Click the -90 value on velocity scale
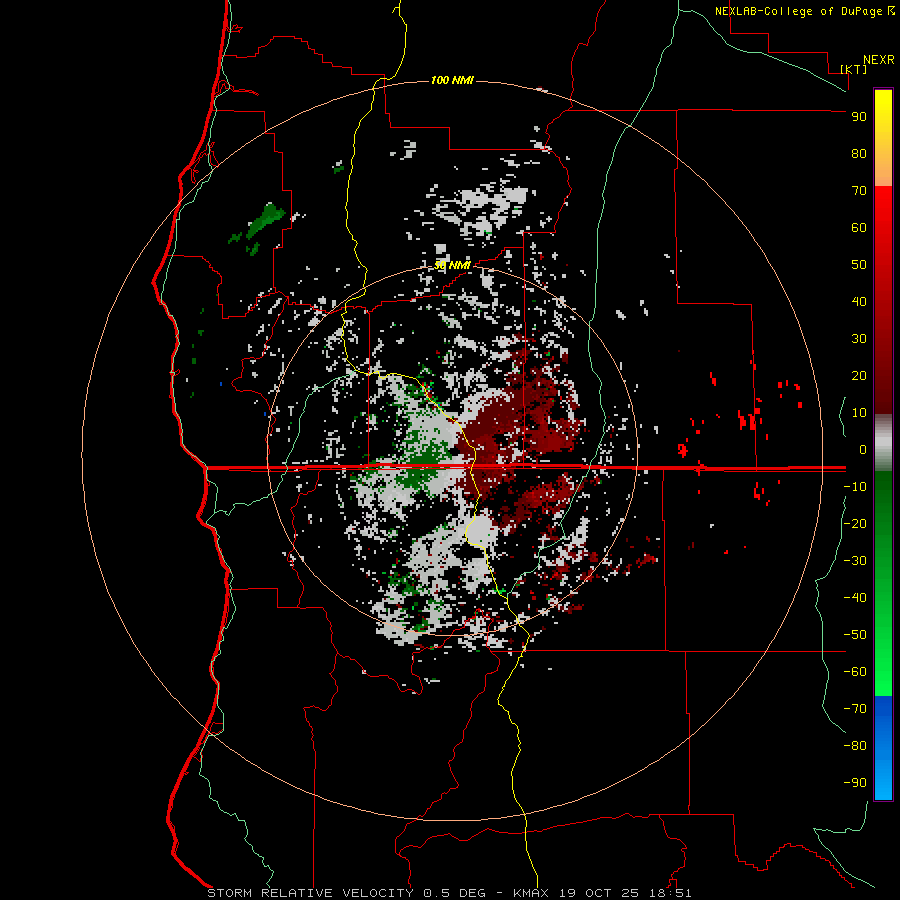This screenshot has height=900, width=900. pyautogui.click(x=855, y=783)
